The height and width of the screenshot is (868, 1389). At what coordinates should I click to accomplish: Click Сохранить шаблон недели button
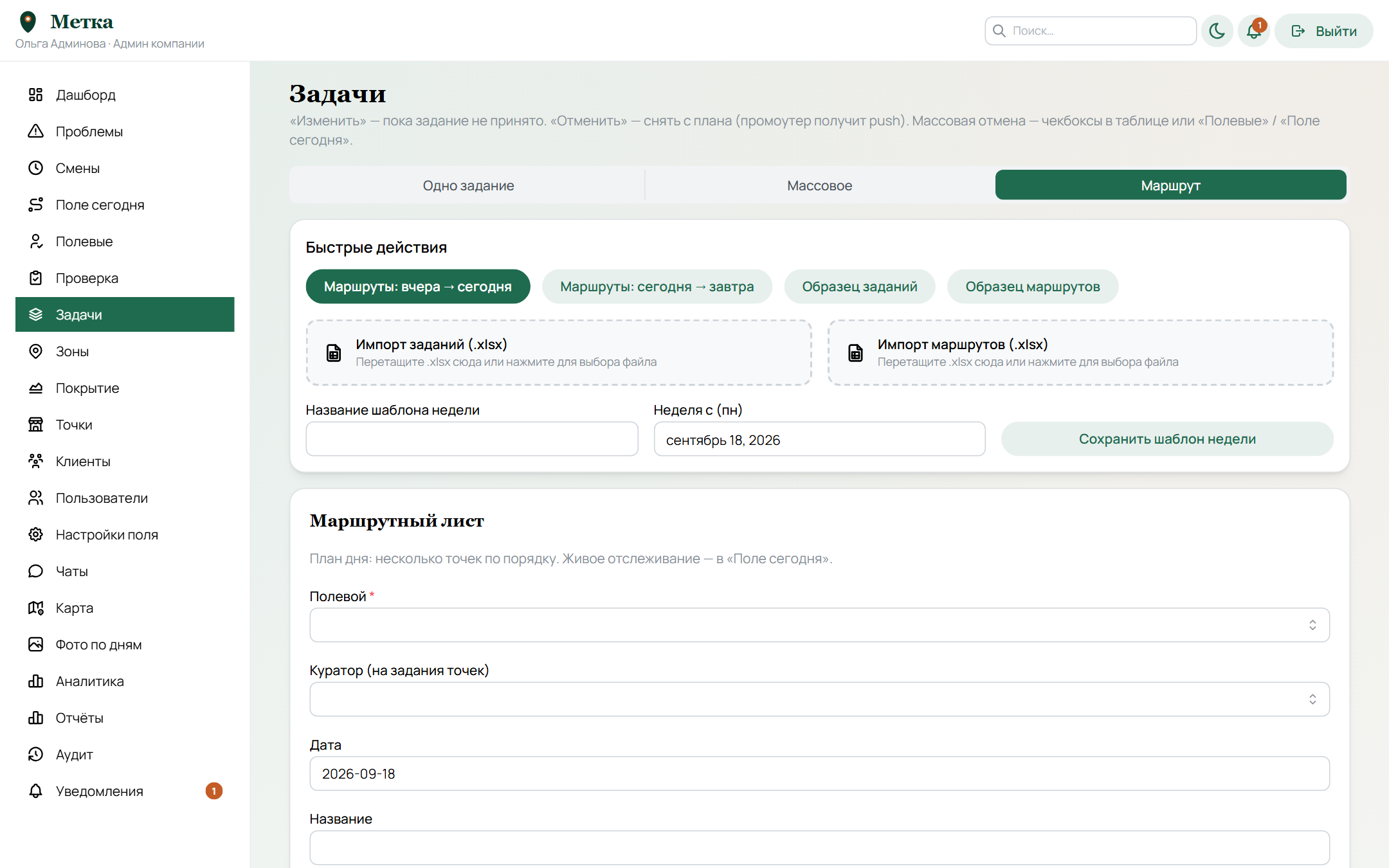(1167, 439)
